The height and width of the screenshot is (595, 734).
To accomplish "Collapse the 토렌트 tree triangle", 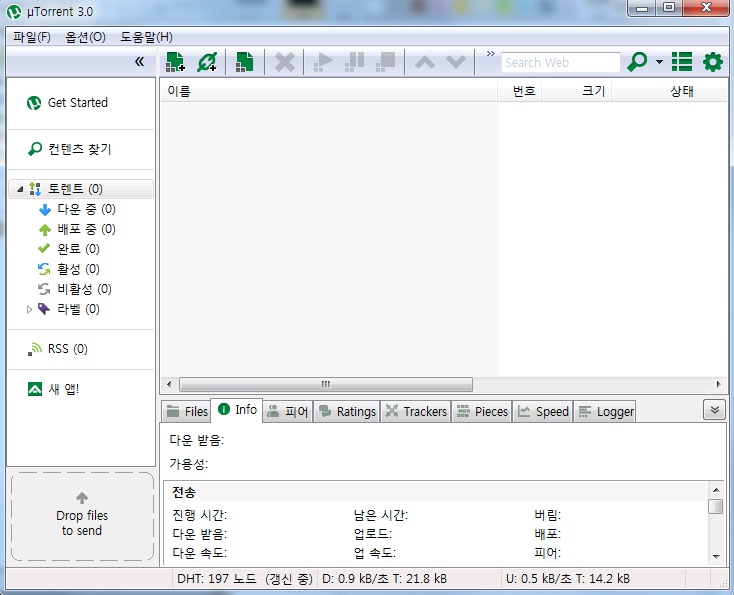I will pos(20,190).
